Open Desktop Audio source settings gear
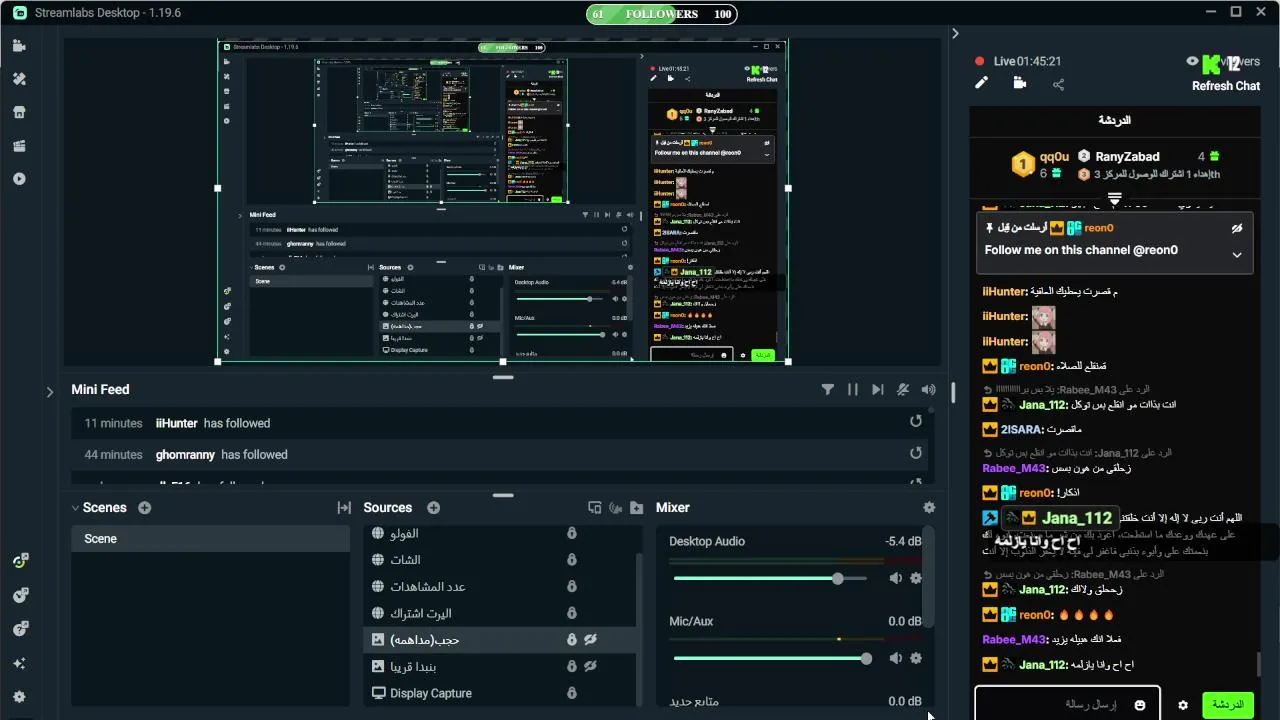The image size is (1280, 720). pos(916,578)
